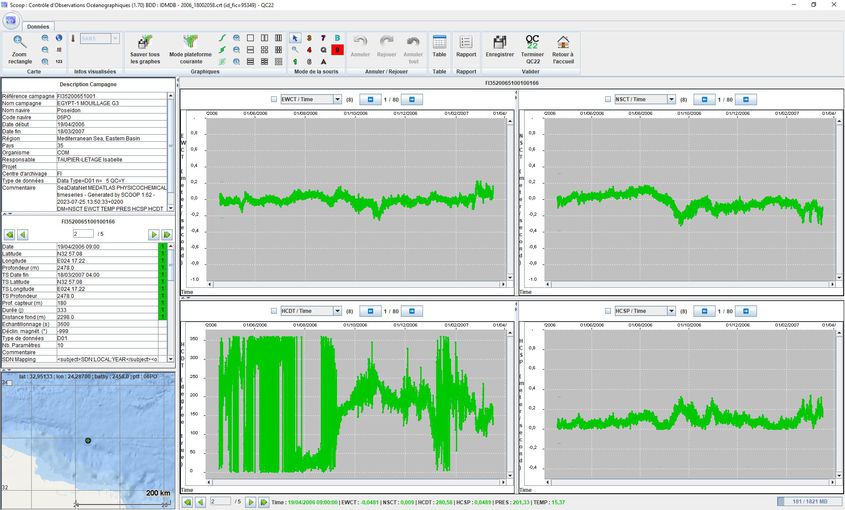Viewport: 845px width, 510px height.
Task: Click the thermometer icon in Infos visualisées
Action: coord(73,38)
